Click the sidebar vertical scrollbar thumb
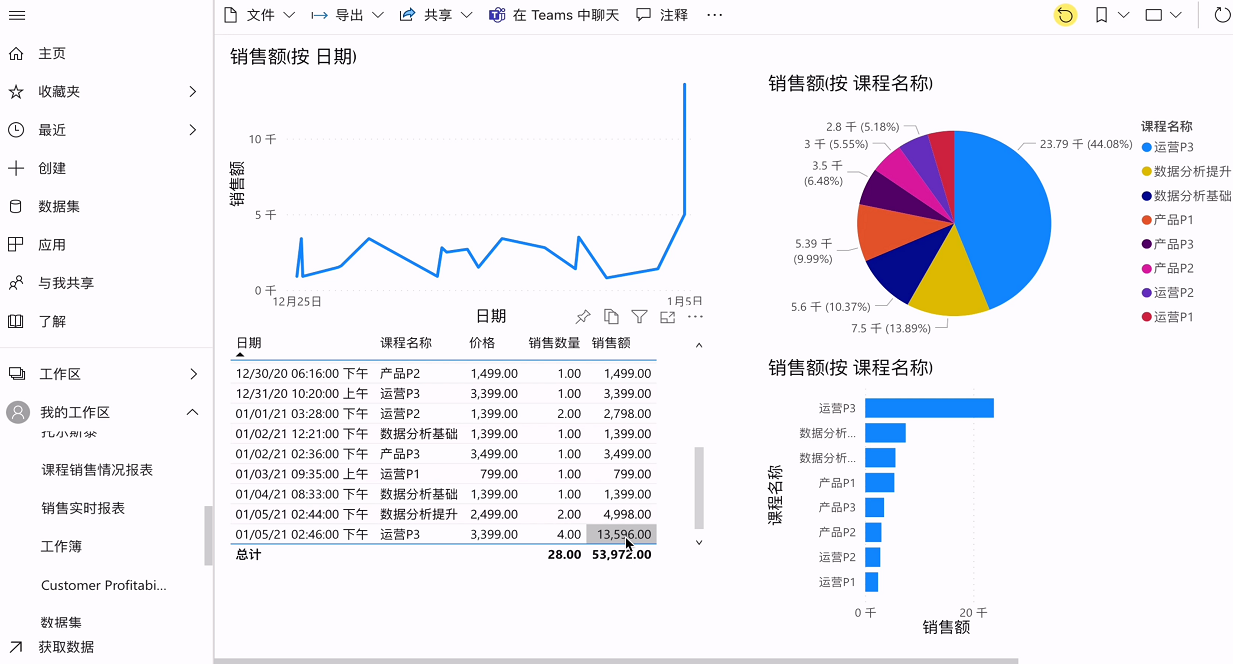The width and height of the screenshot is (1233, 664). pyautogui.click(x=208, y=536)
